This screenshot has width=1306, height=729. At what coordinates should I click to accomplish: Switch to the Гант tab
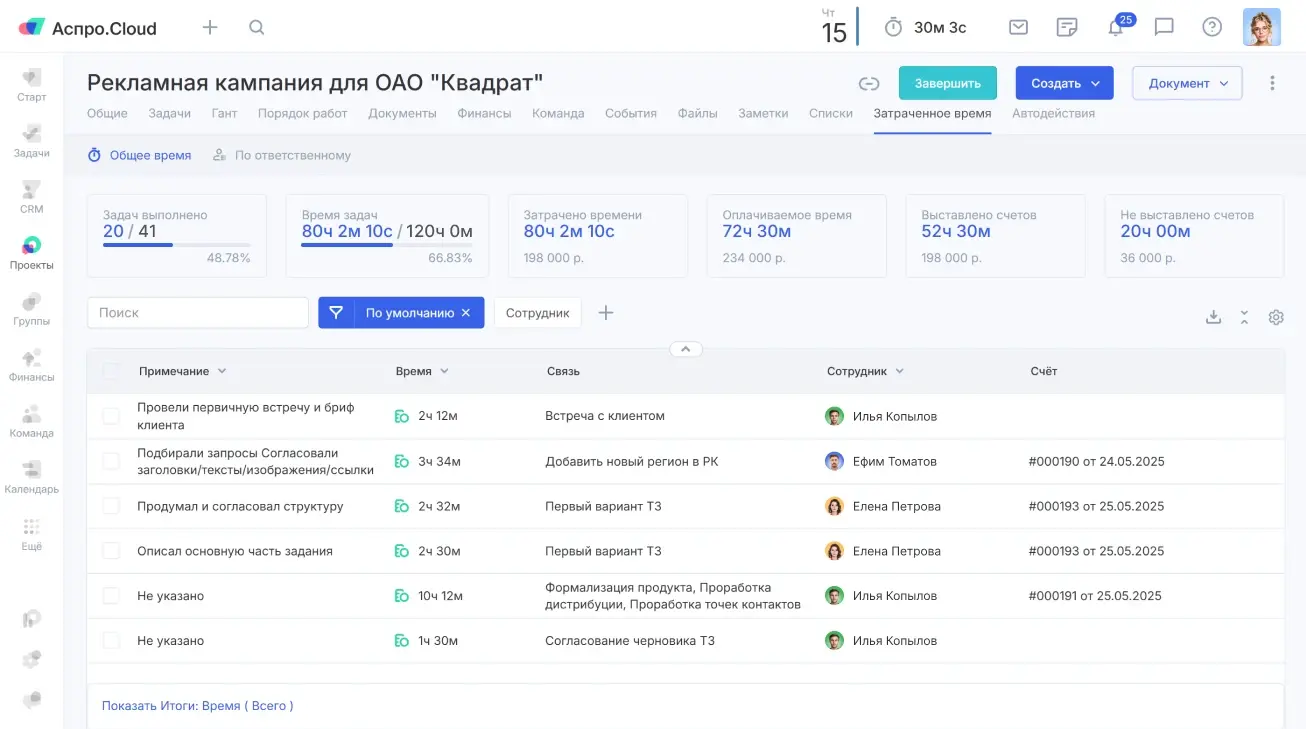pyautogui.click(x=224, y=113)
